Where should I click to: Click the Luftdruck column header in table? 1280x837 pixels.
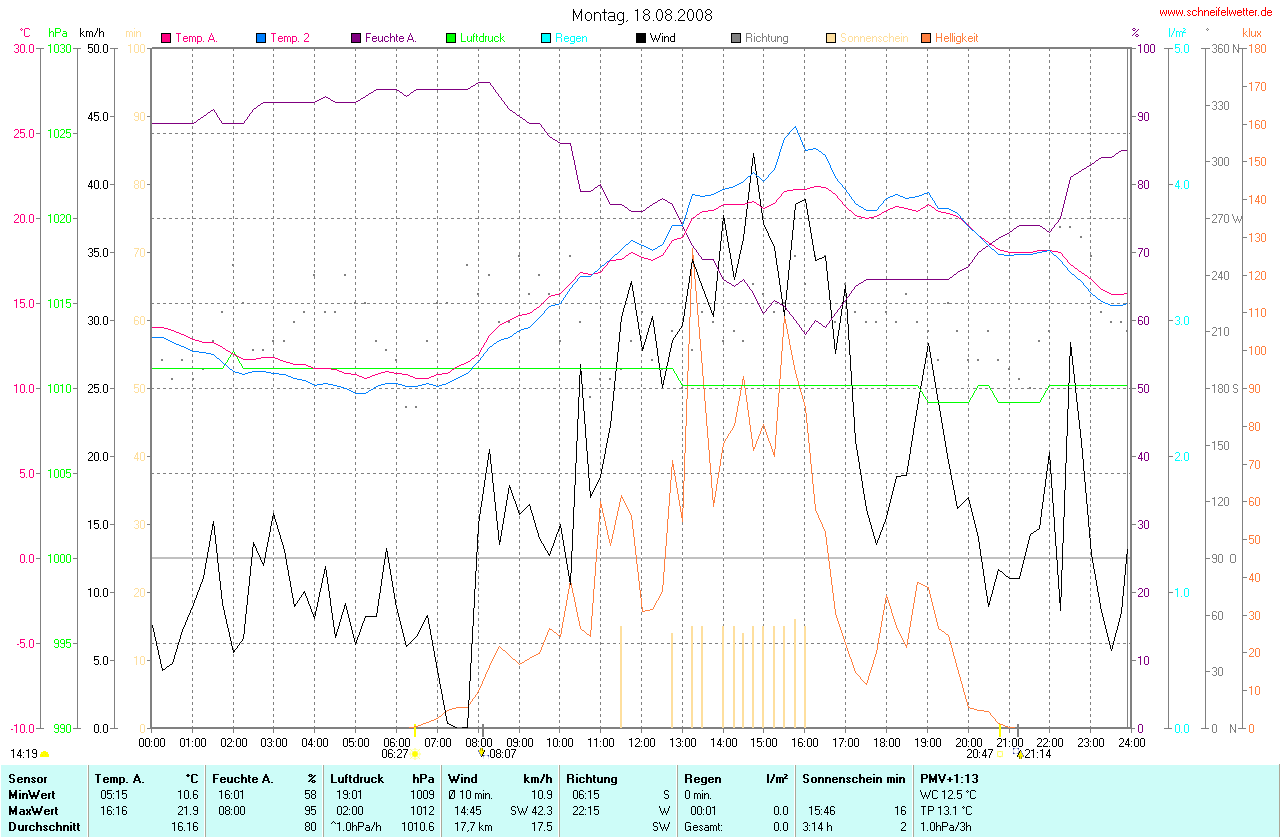click(357, 778)
